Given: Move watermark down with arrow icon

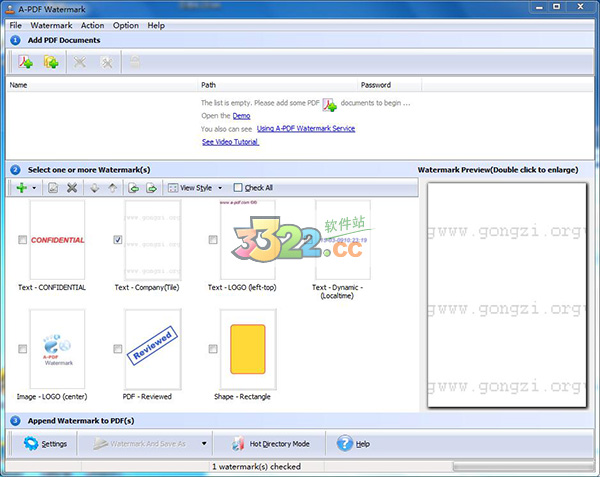Looking at the screenshot, I should click(x=94, y=188).
